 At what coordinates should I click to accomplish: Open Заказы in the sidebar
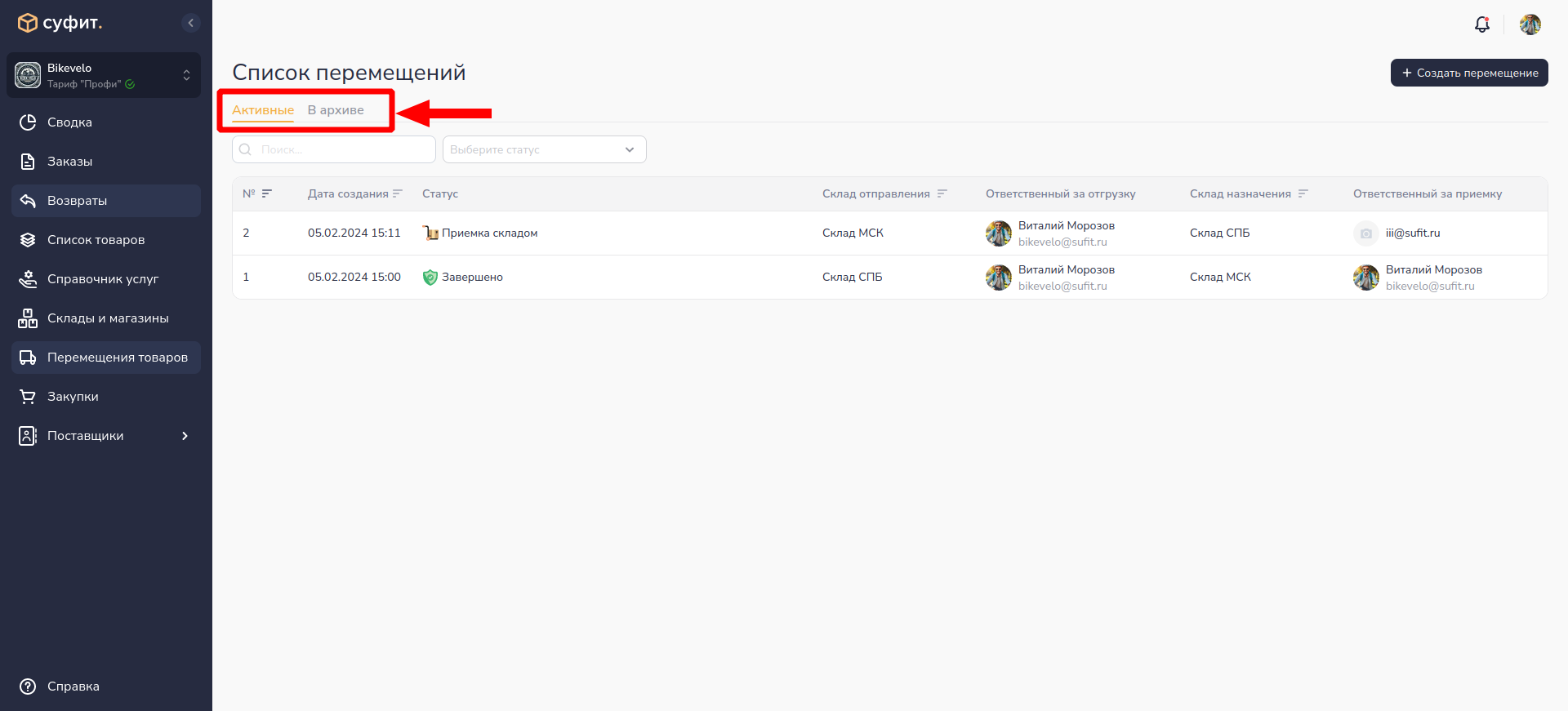tap(106, 162)
